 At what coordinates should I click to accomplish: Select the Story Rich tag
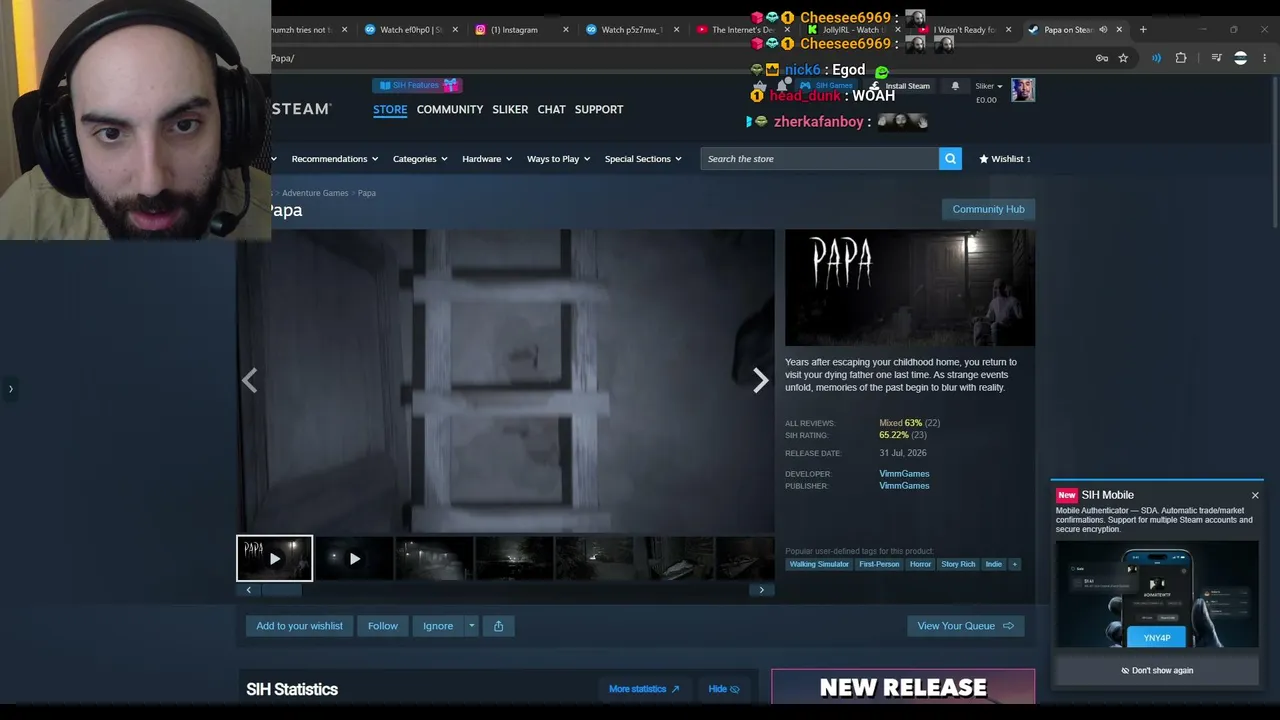tap(958, 564)
